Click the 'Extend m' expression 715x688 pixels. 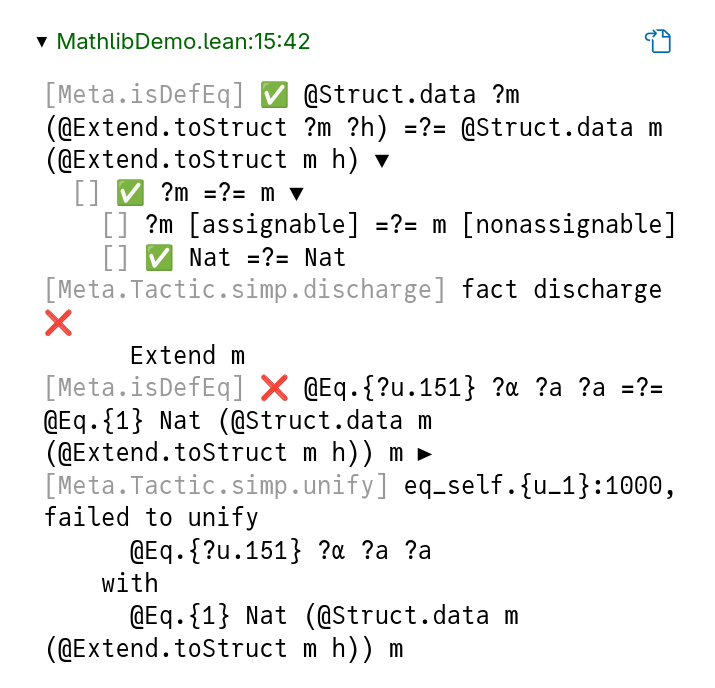click(x=188, y=355)
